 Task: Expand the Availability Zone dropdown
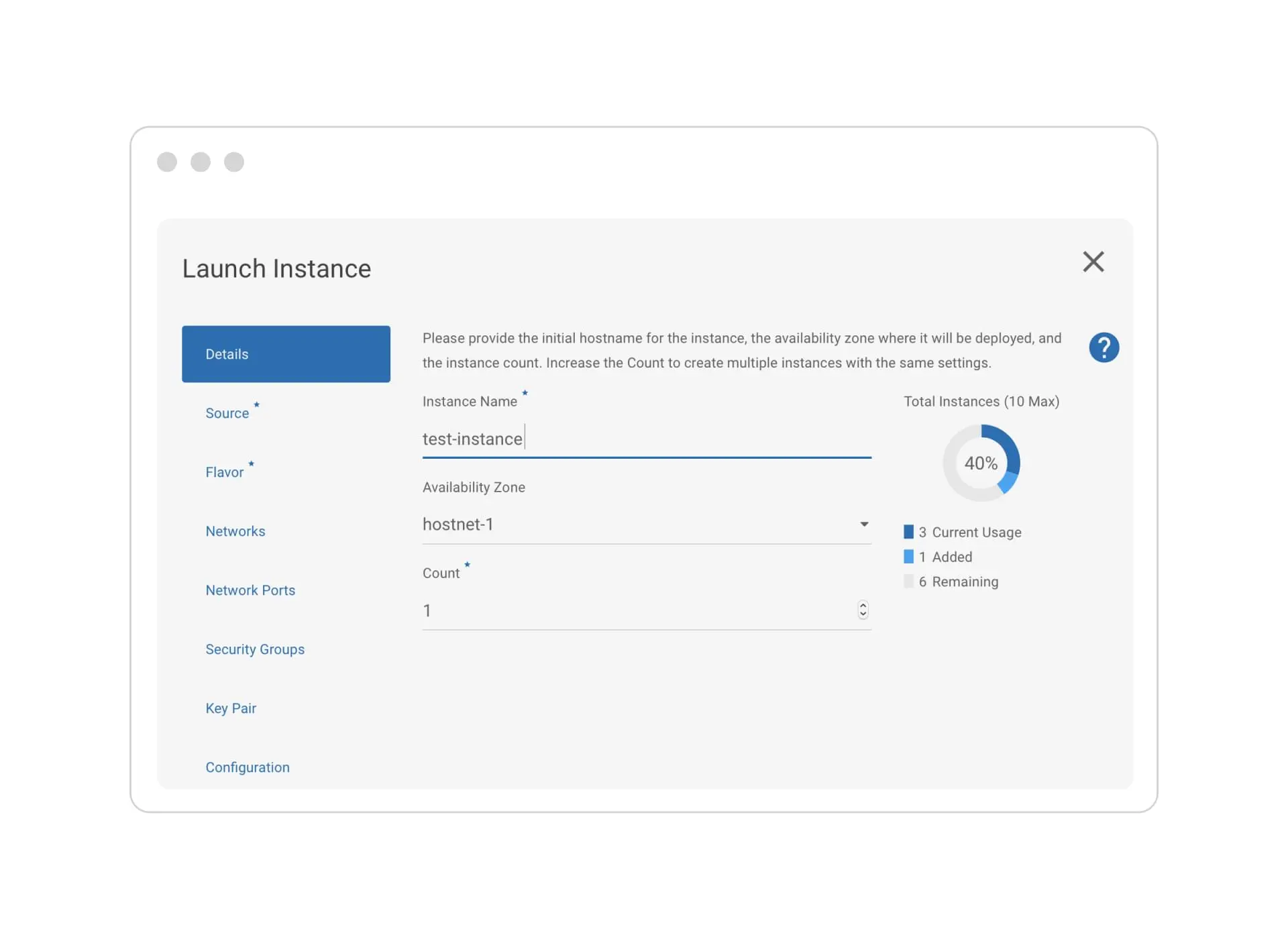click(647, 524)
